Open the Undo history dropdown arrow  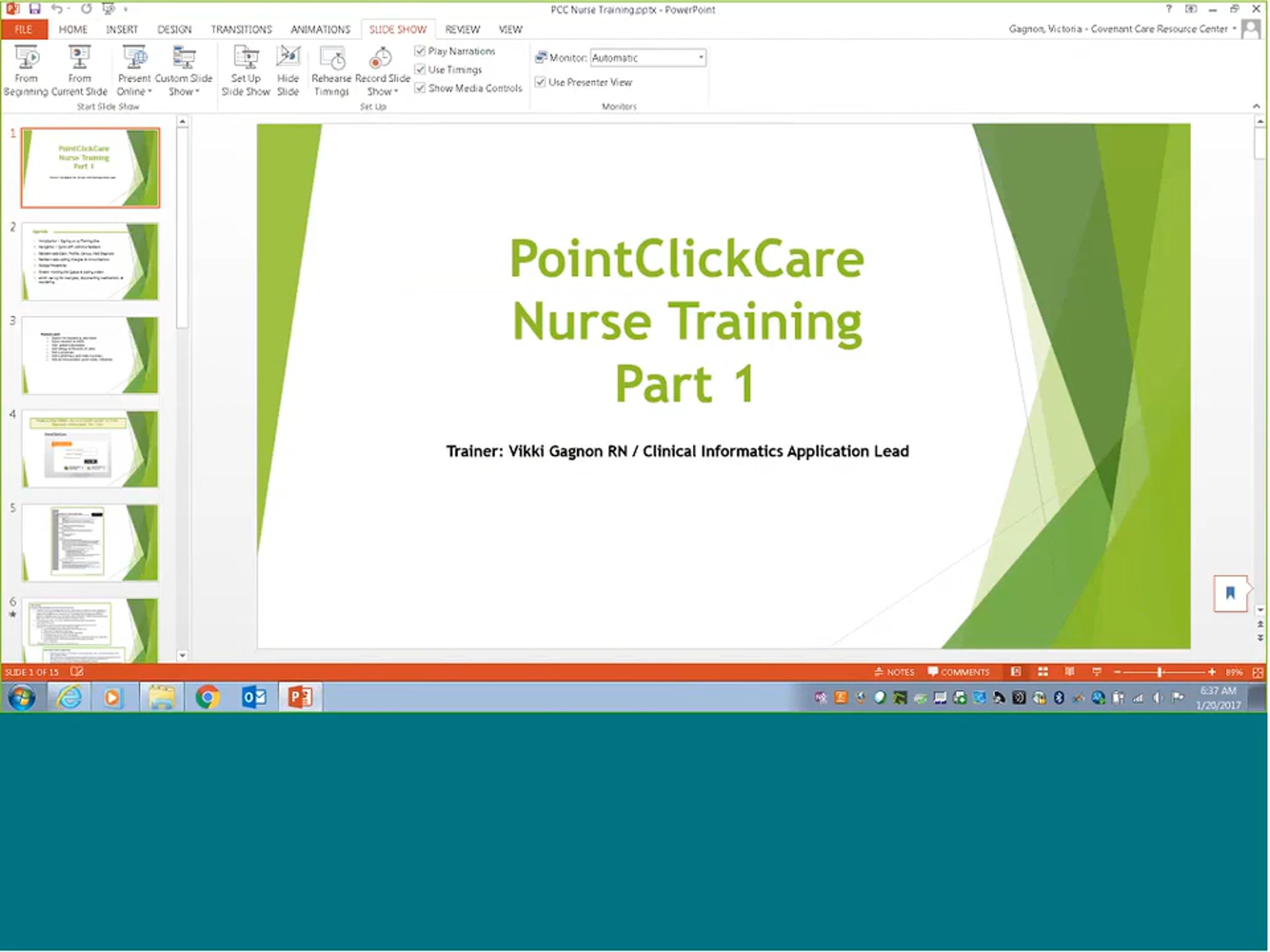pos(68,9)
